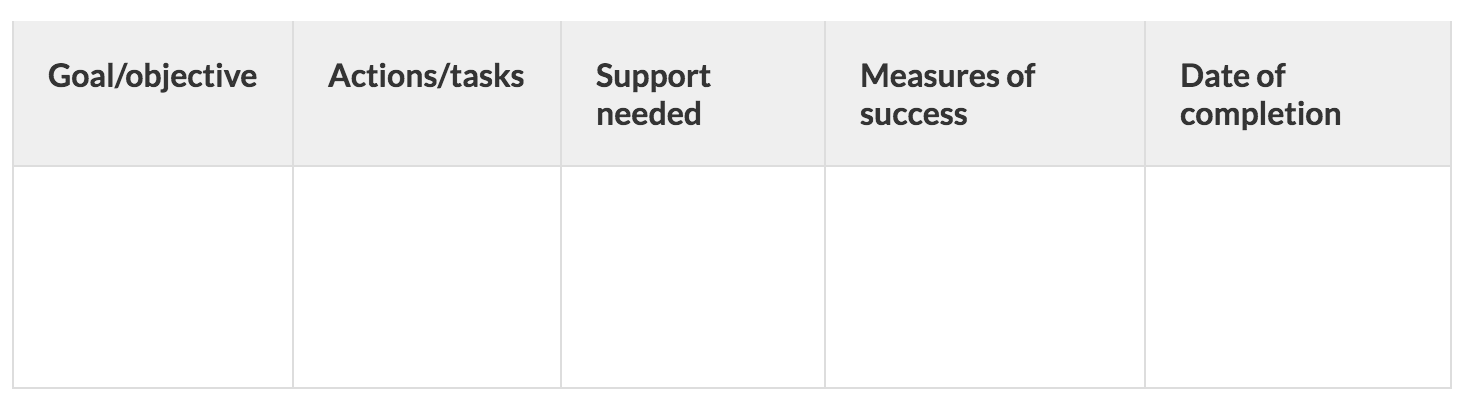Click the word "needed" in the header
The image size is (1462, 414).
(648, 114)
